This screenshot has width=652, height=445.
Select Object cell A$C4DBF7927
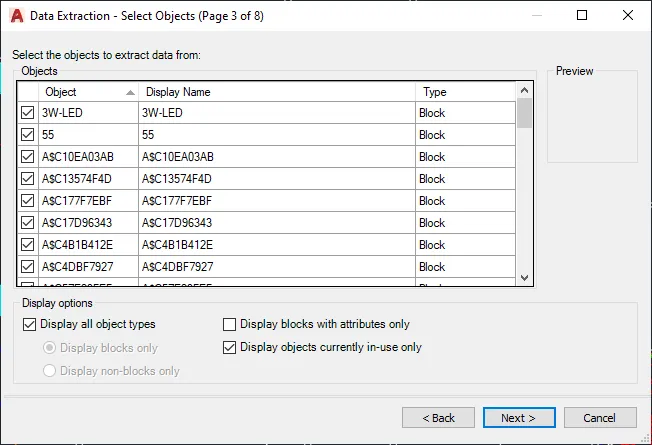tap(89, 267)
